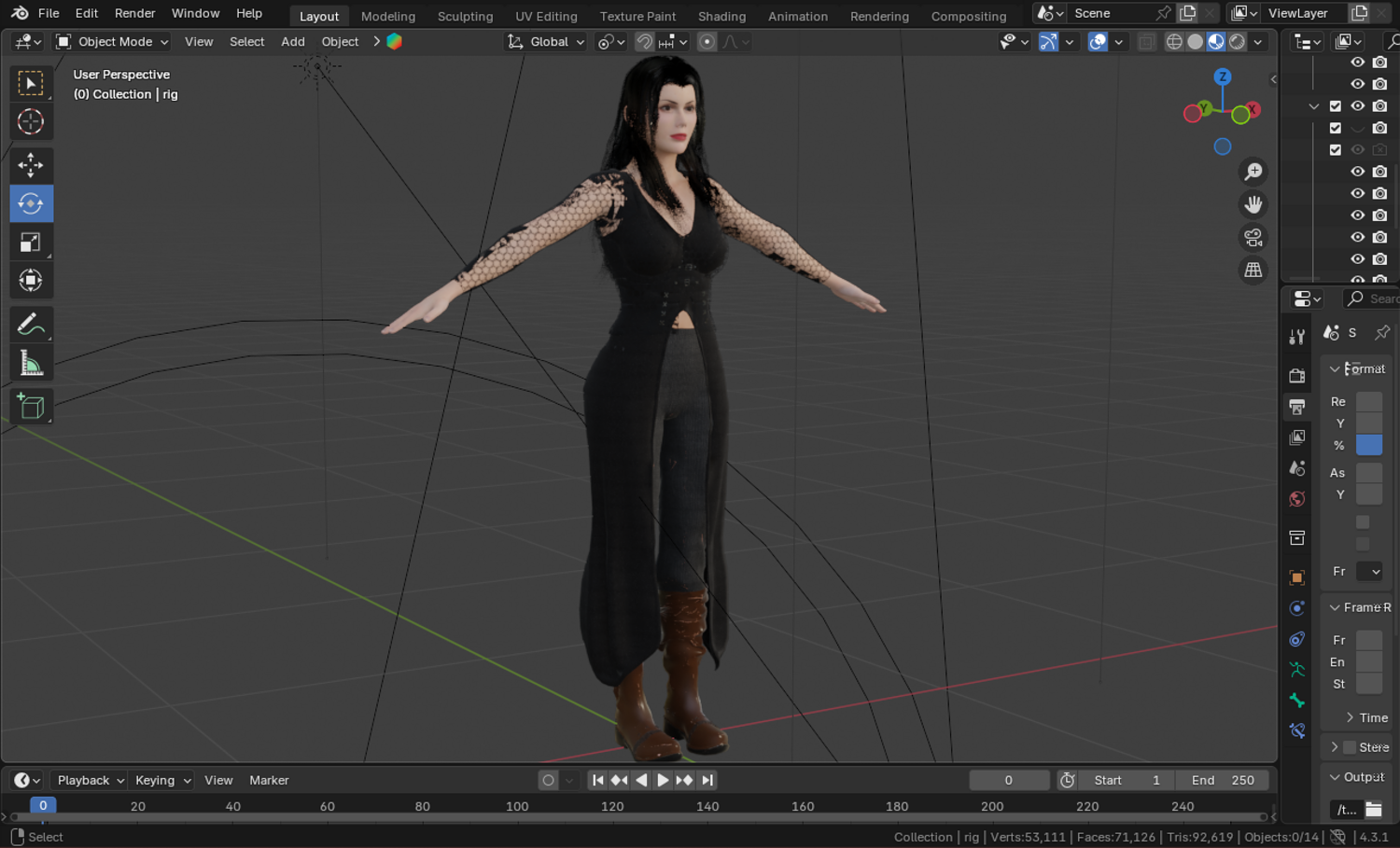This screenshot has height=848, width=1400.
Task: Activate the combined Transform tool
Action: coord(31,281)
